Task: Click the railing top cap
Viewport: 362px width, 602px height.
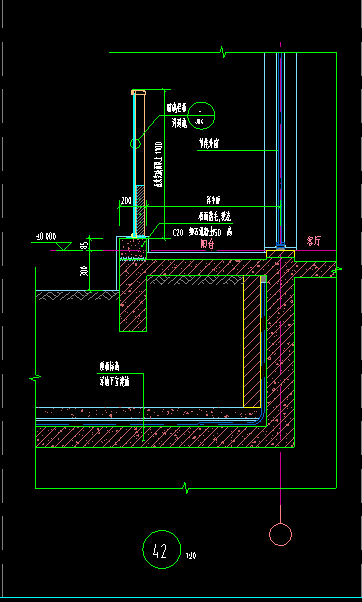Action: point(139,92)
